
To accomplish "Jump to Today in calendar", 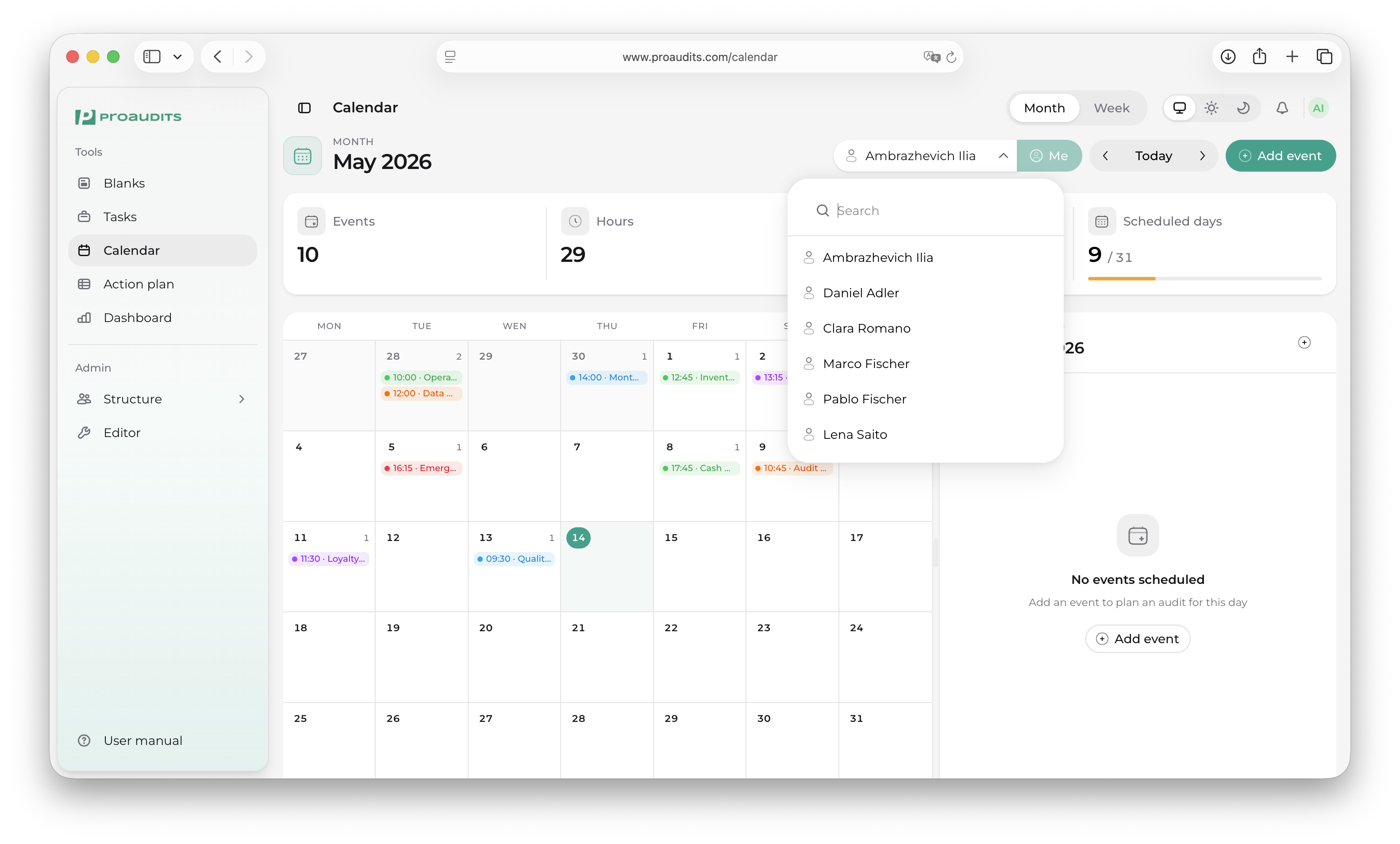I will click(x=1154, y=156).
